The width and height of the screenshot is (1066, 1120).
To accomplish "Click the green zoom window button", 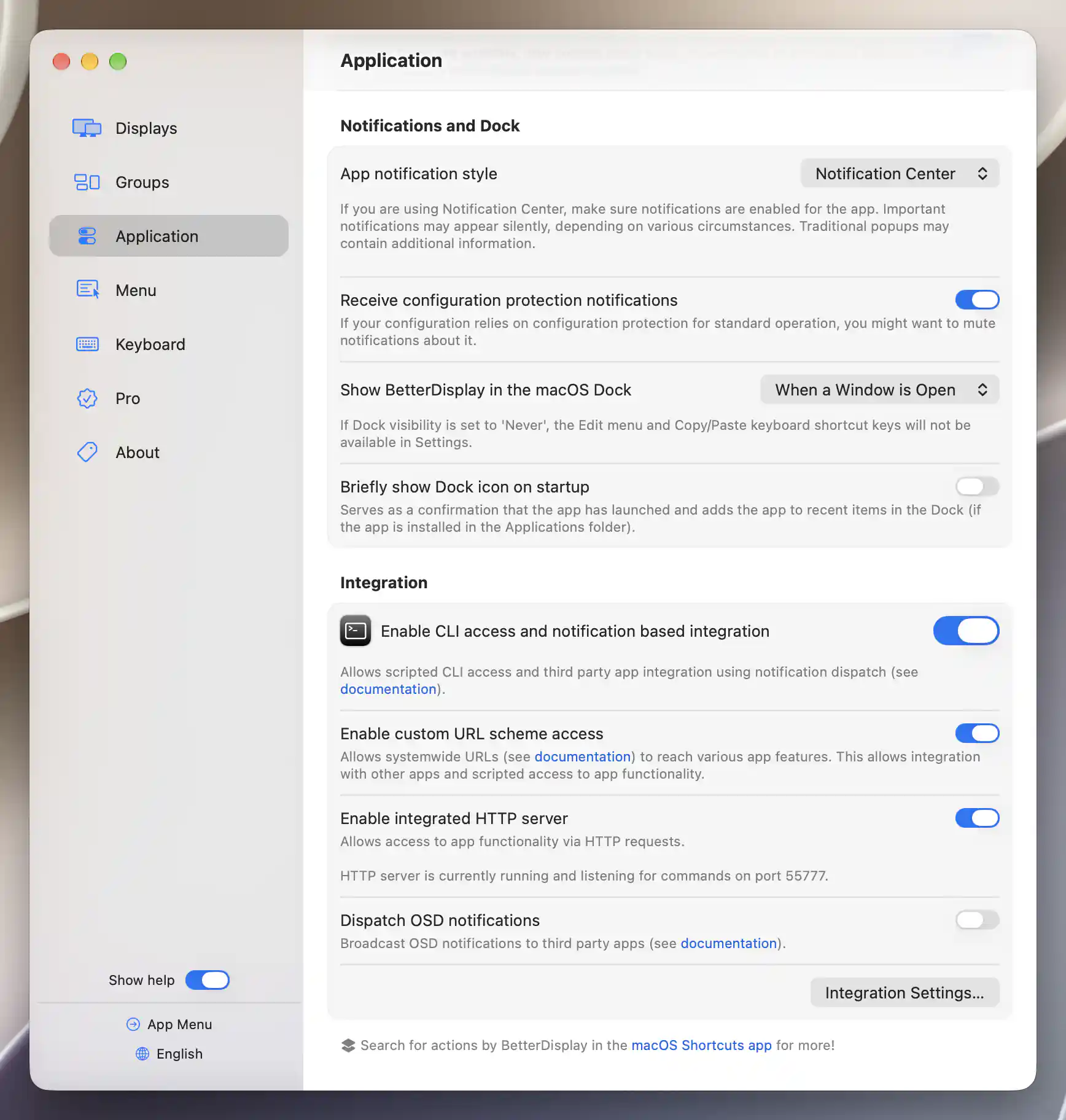I will 118,61.
